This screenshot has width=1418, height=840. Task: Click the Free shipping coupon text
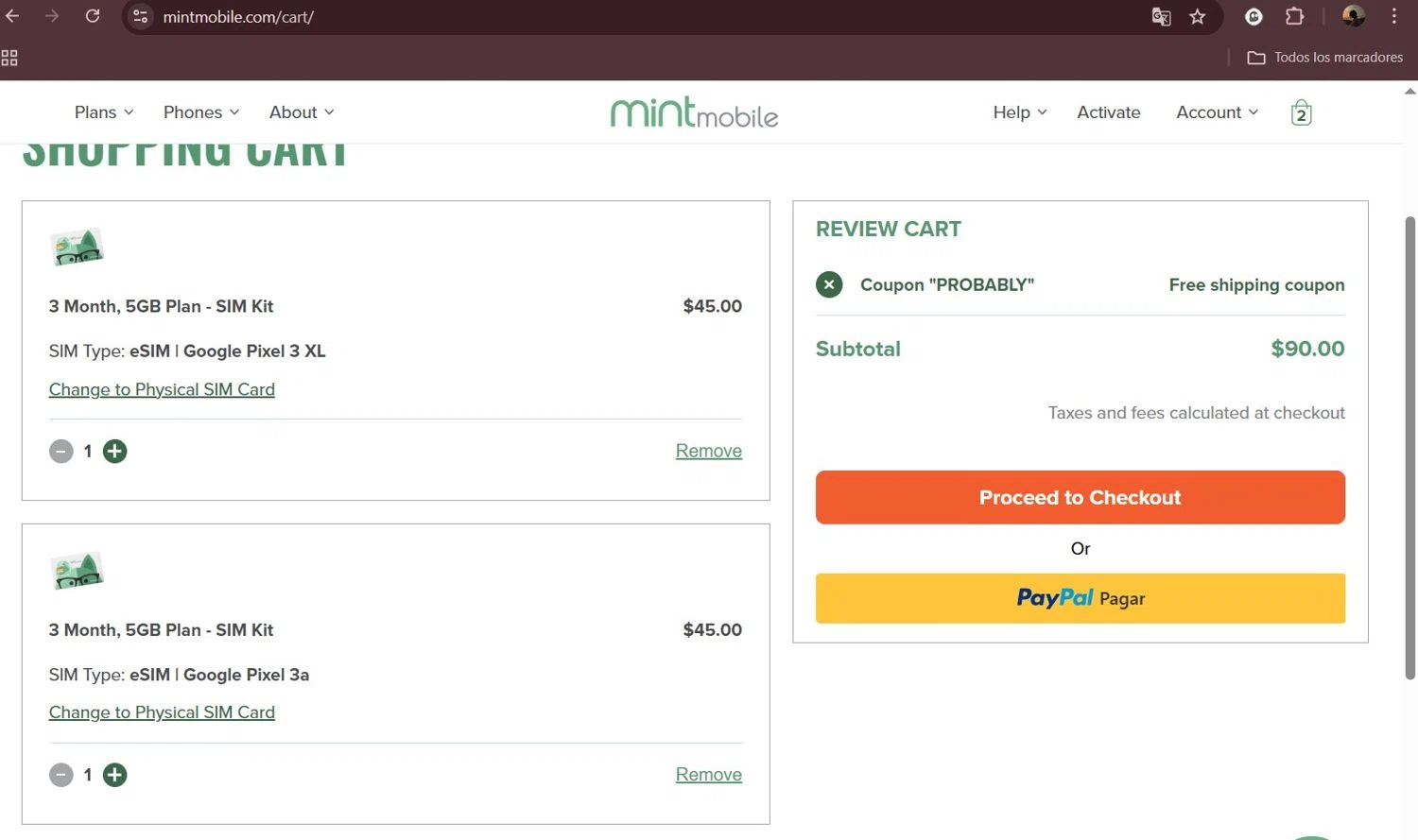tap(1256, 284)
